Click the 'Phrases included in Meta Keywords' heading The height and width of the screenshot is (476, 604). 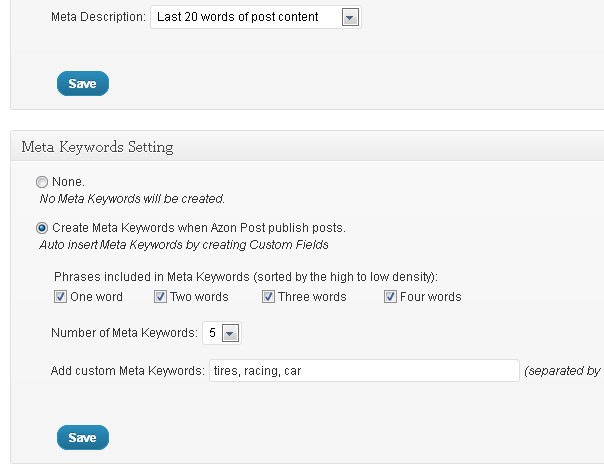pyautogui.click(x=246, y=277)
